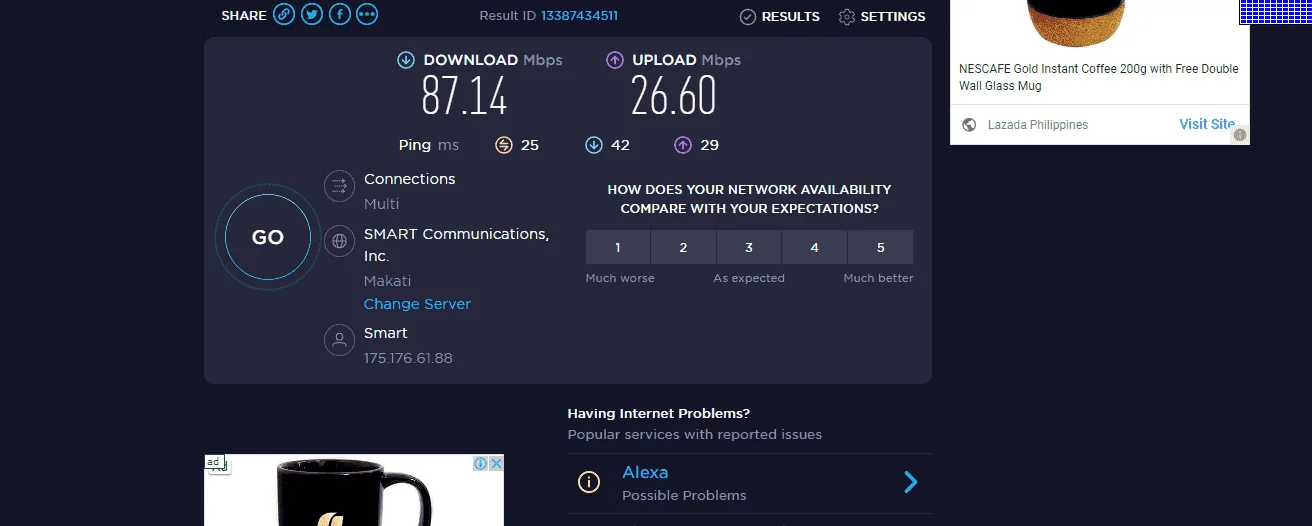Screen dimensions: 1312x526
Task: Click the share link icon
Action: click(x=284, y=15)
